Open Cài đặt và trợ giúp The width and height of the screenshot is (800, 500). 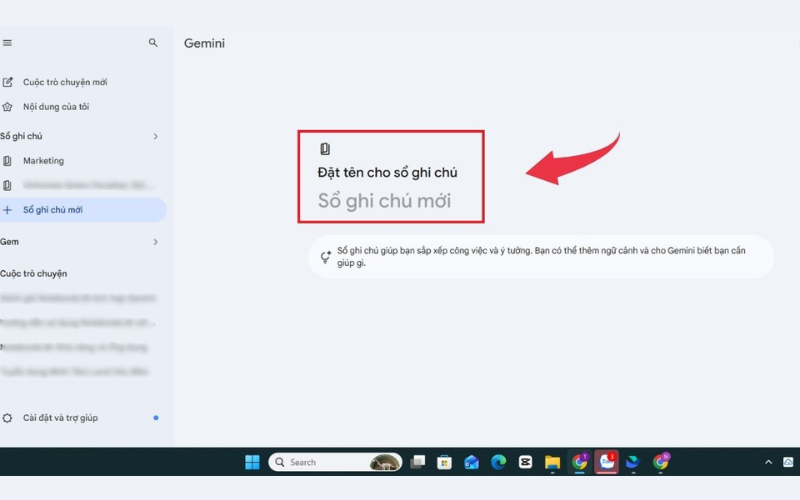60,418
